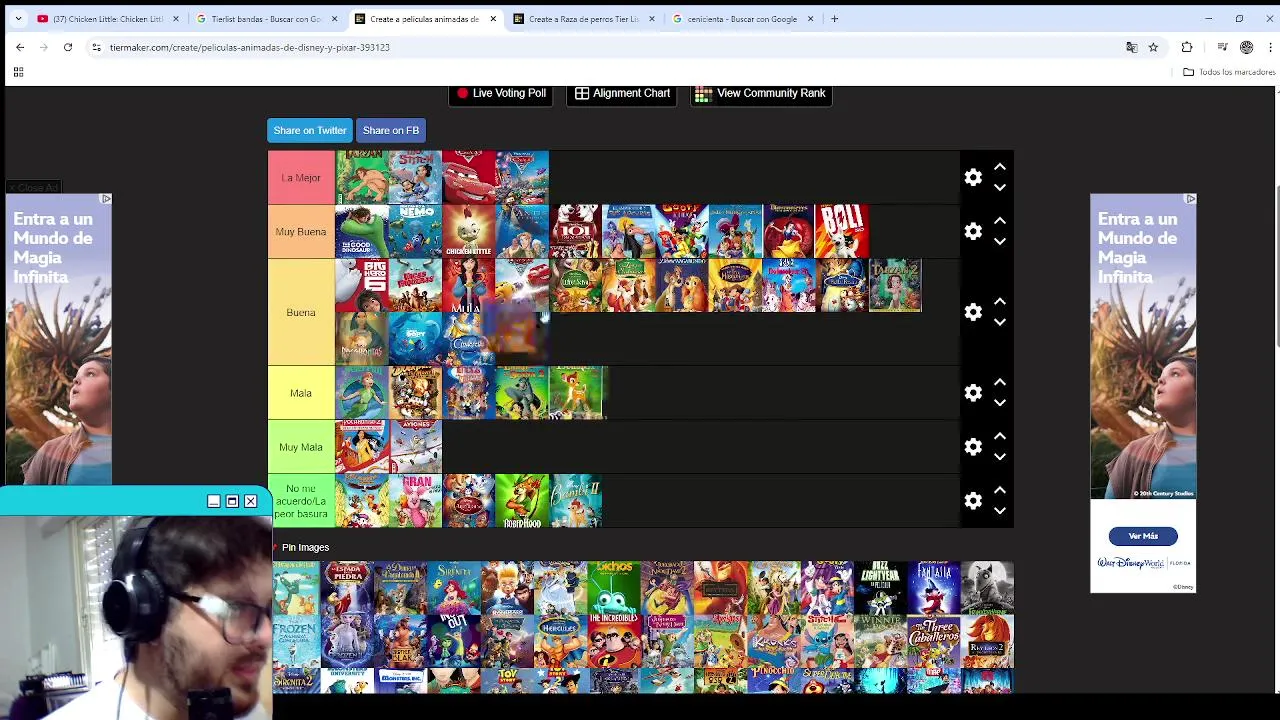
Task: Open settings gear for La Mejor tier
Action: click(973, 178)
